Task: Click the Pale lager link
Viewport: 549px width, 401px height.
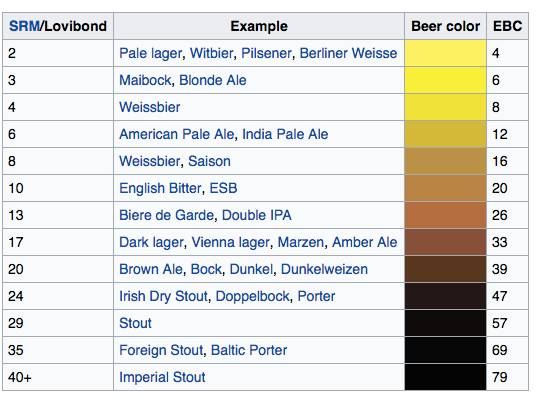Action: coord(151,54)
